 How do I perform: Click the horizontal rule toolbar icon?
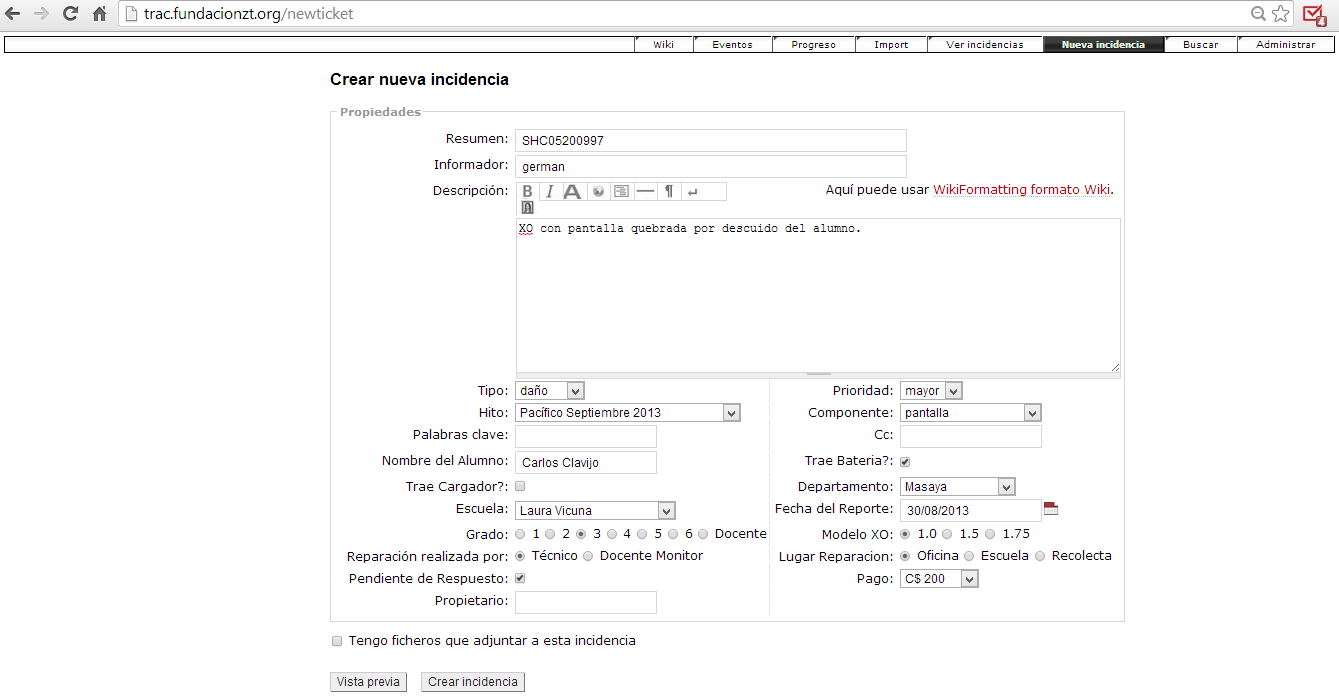pyautogui.click(x=646, y=191)
